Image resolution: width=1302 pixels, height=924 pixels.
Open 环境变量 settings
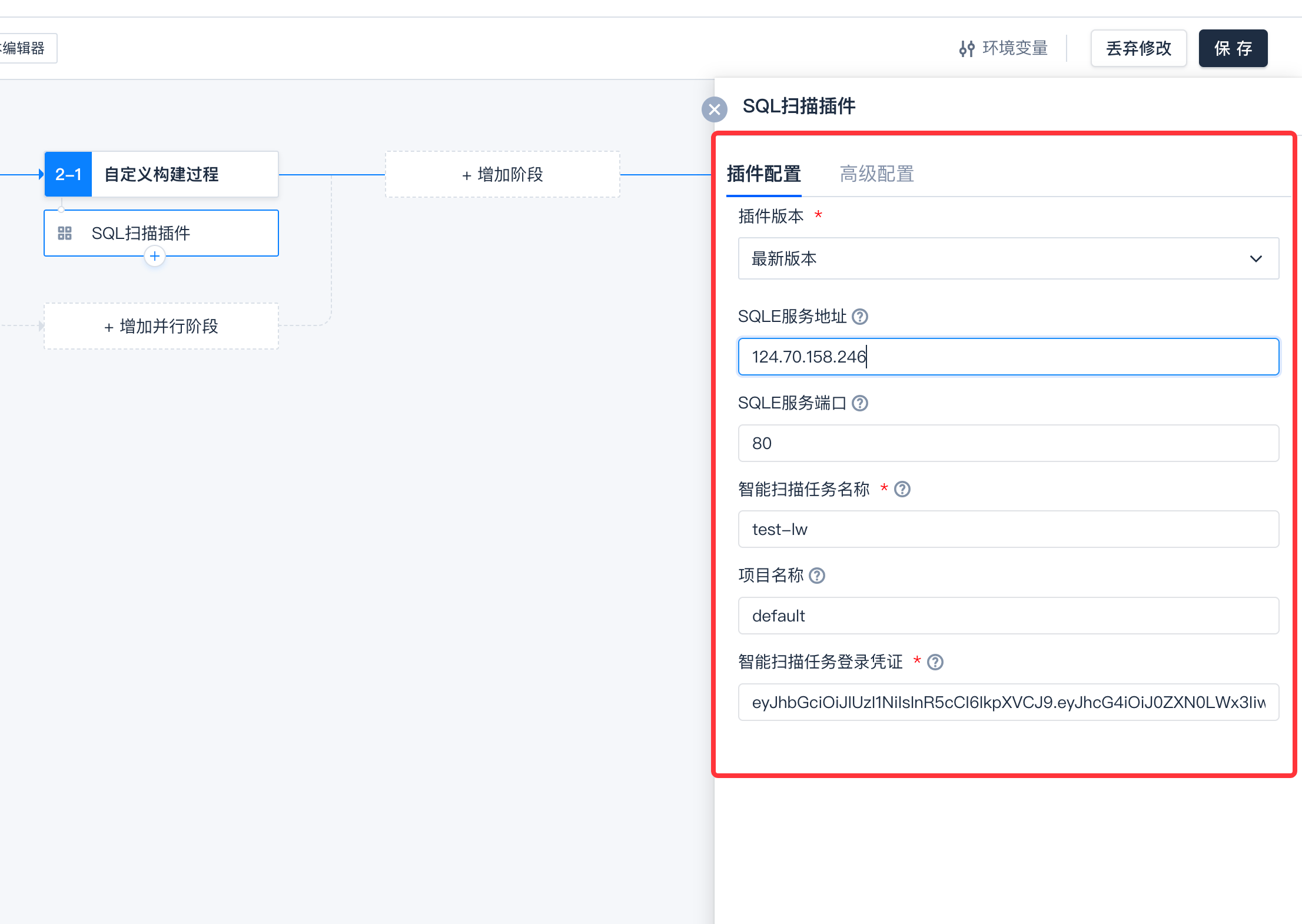[1004, 48]
